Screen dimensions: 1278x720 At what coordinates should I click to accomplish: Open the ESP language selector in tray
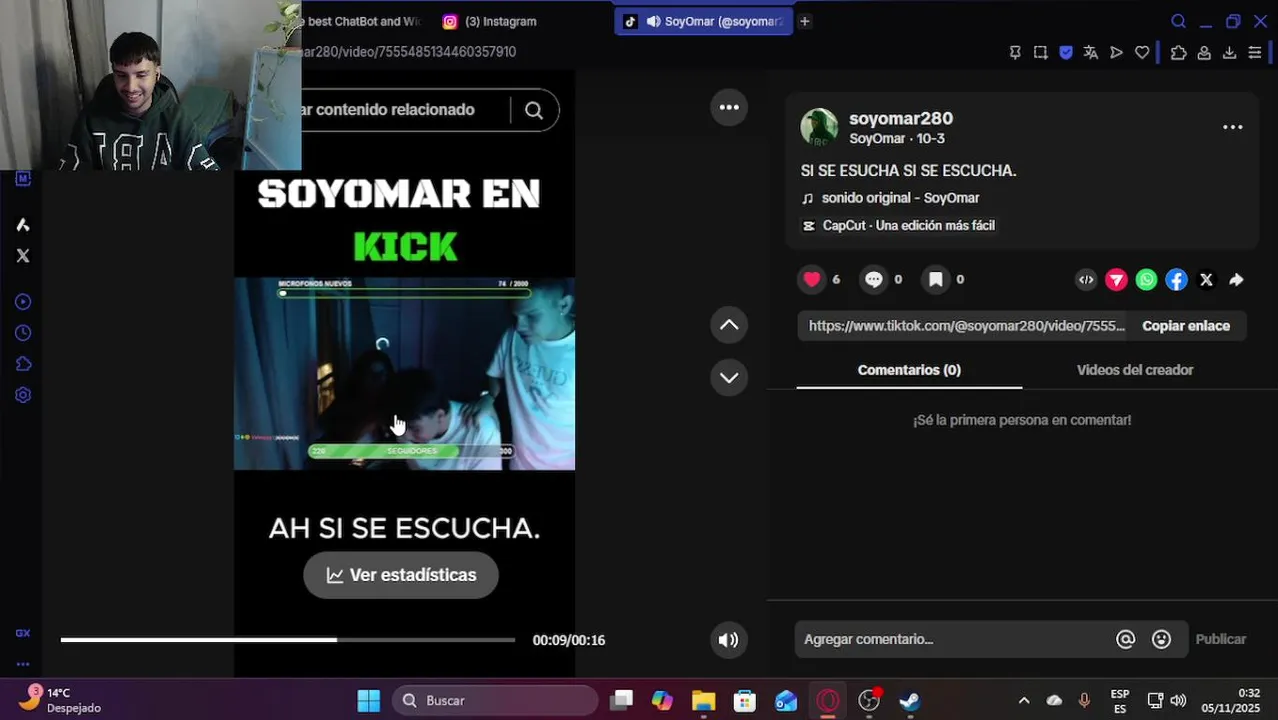pyautogui.click(x=1120, y=701)
